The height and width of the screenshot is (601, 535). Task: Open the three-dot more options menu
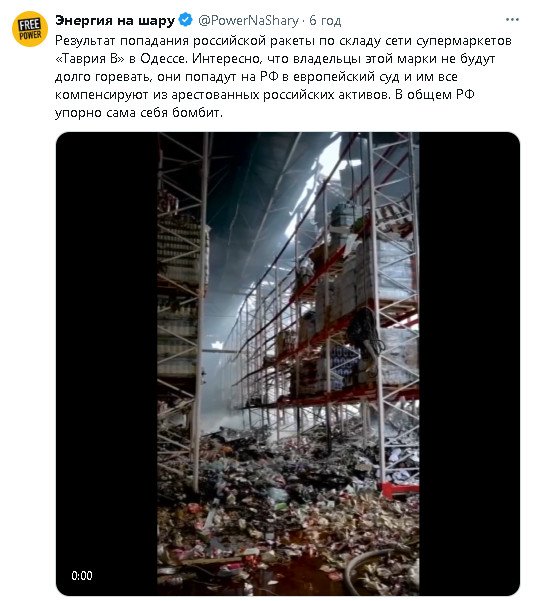pos(512,20)
